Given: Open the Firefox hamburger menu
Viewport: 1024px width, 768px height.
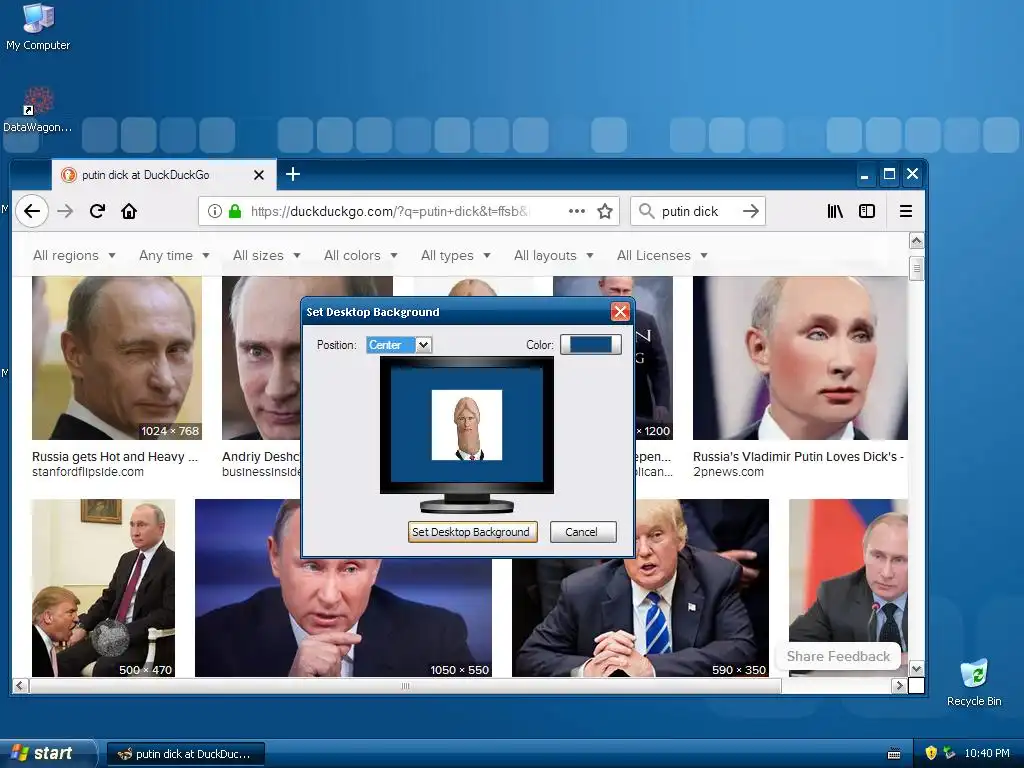Looking at the screenshot, I should coord(905,211).
